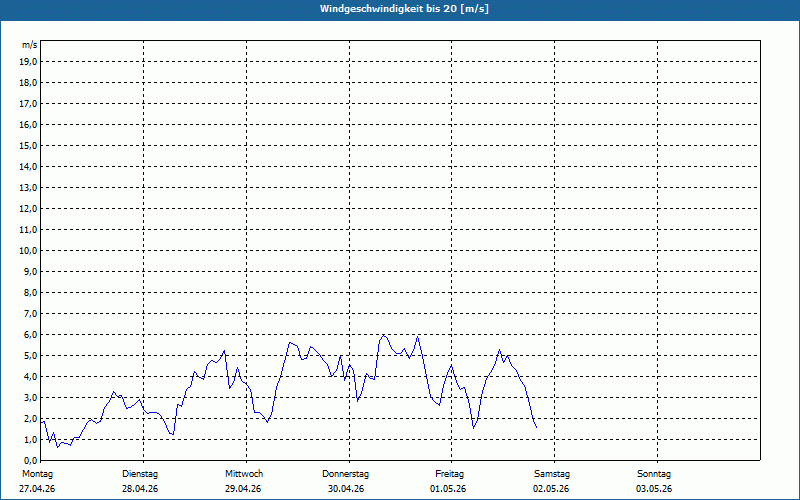Click the 16,0 axis label
This screenshot has height=500, width=800.
(x=28, y=124)
